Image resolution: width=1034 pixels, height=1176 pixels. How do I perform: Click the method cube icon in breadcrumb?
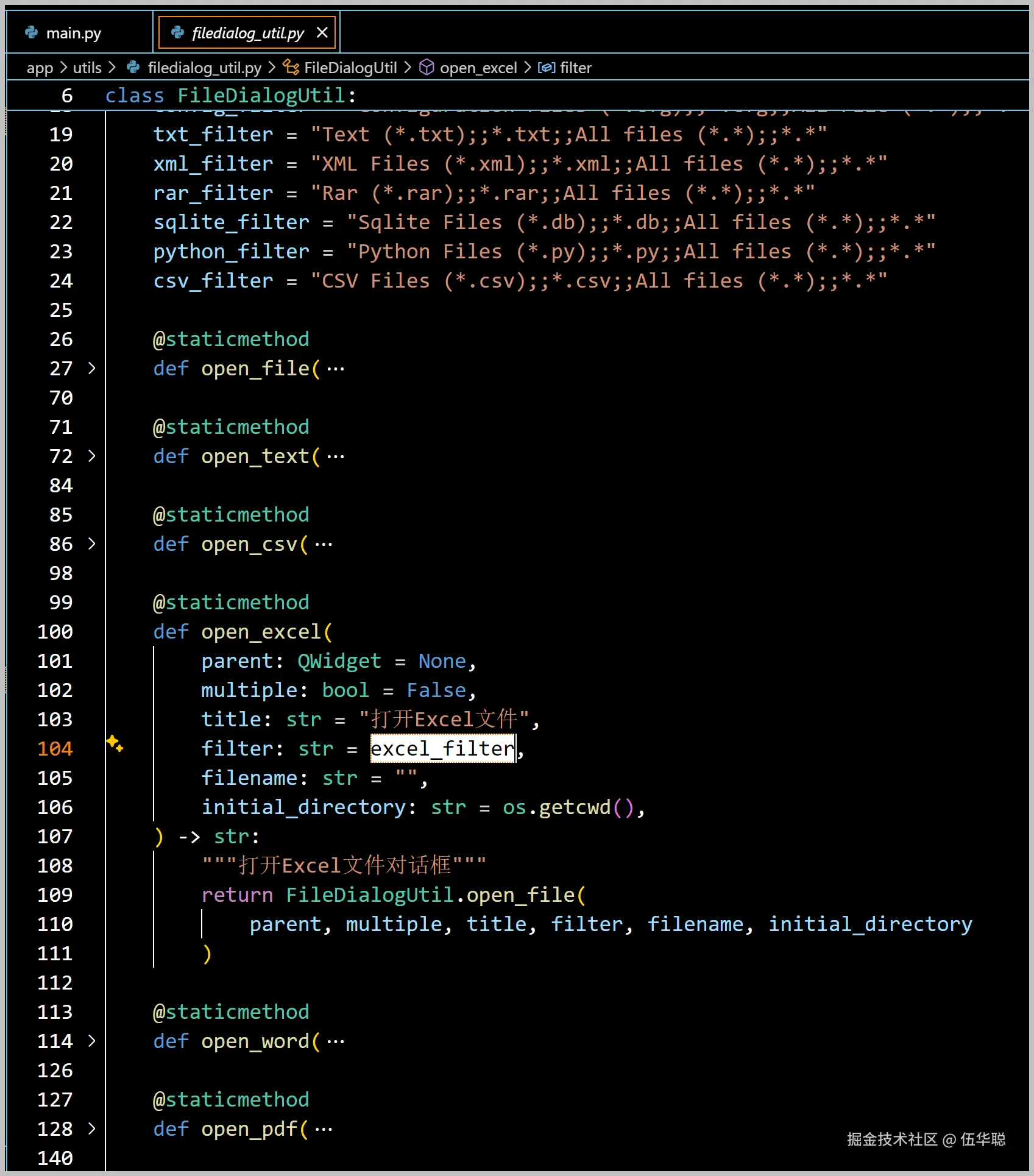coord(427,68)
